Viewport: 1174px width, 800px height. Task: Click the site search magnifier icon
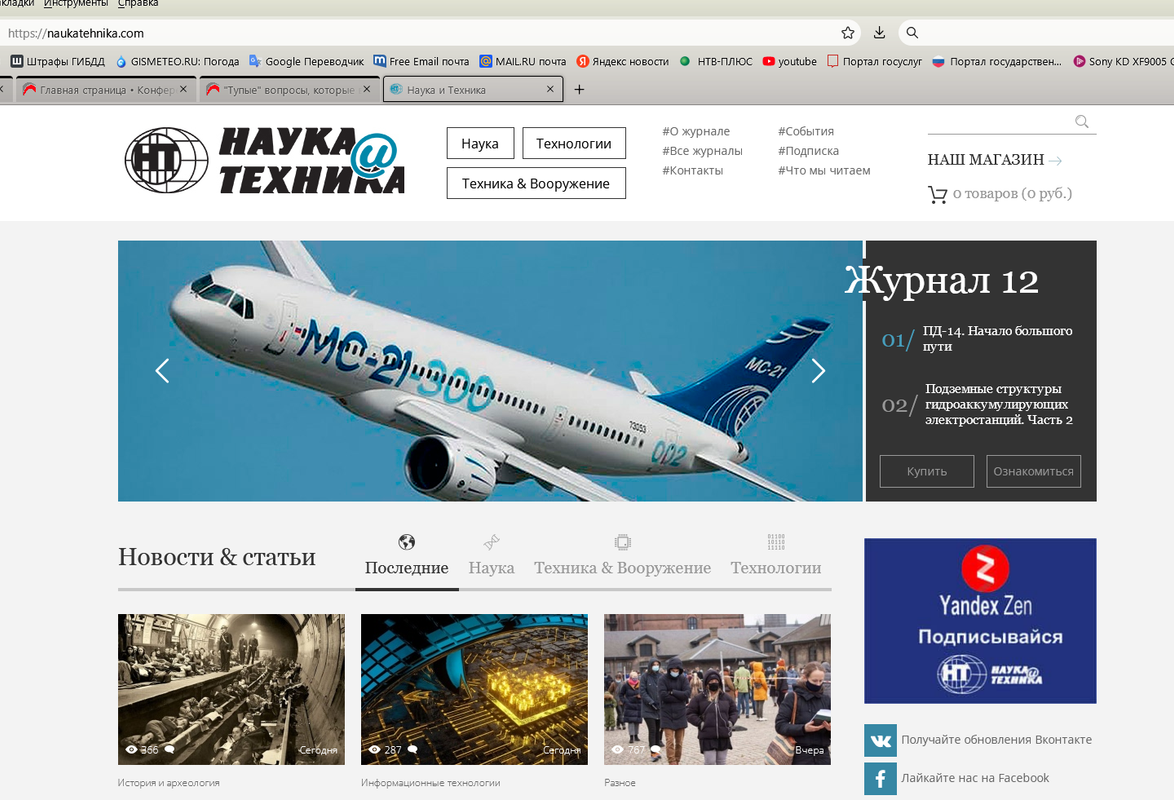(1082, 121)
